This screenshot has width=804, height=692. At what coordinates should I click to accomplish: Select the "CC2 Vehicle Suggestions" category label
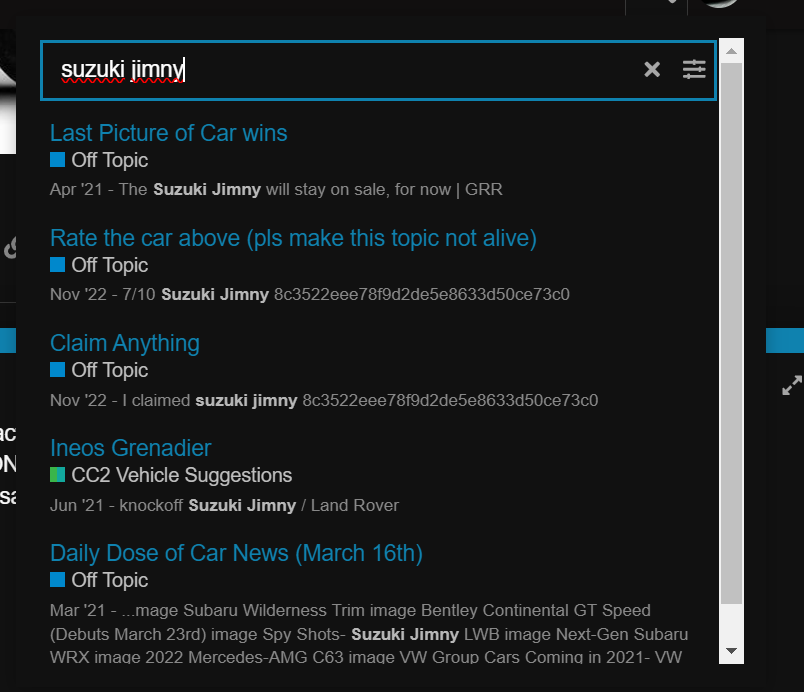tap(181, 475)
